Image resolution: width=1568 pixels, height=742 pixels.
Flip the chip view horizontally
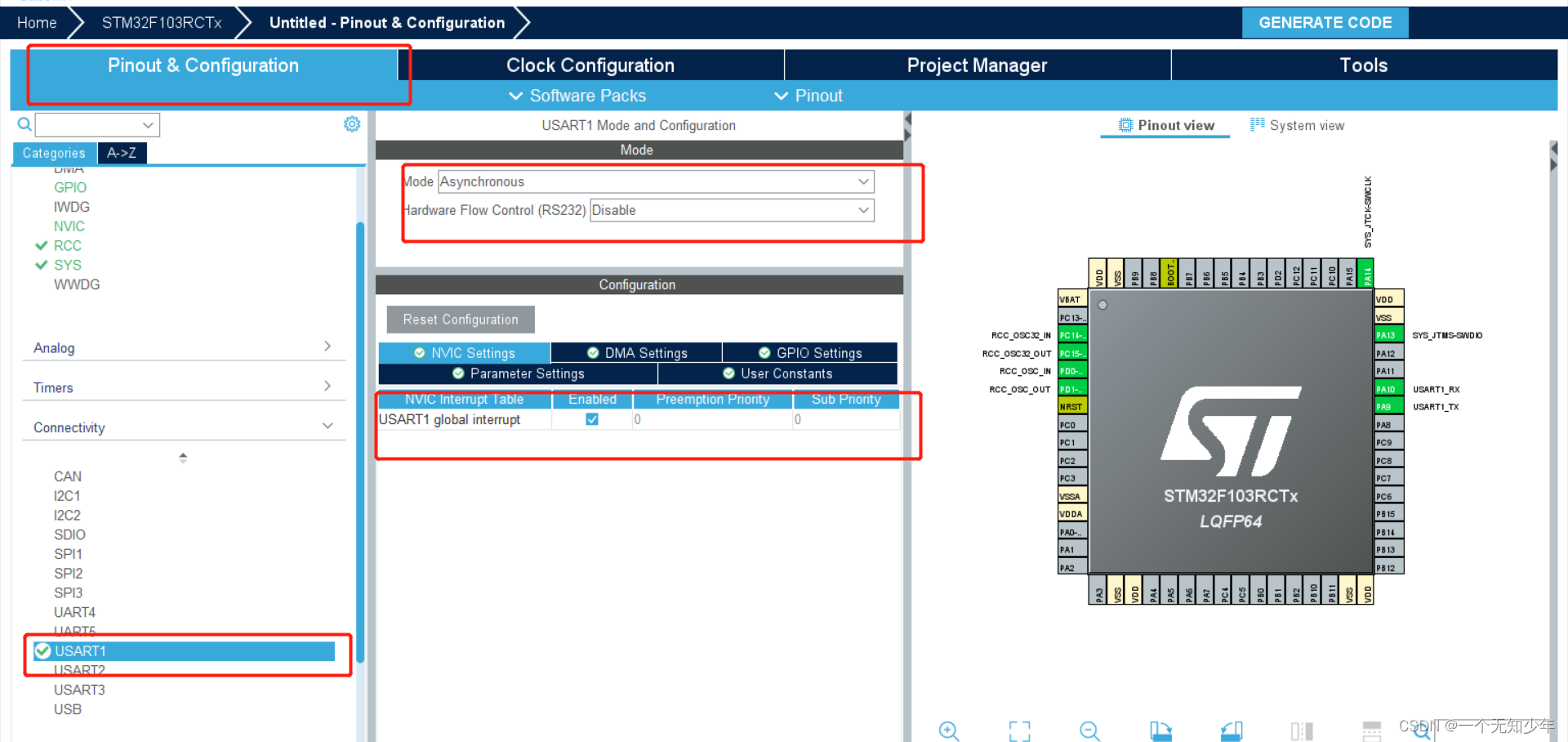click(1302, 730)
